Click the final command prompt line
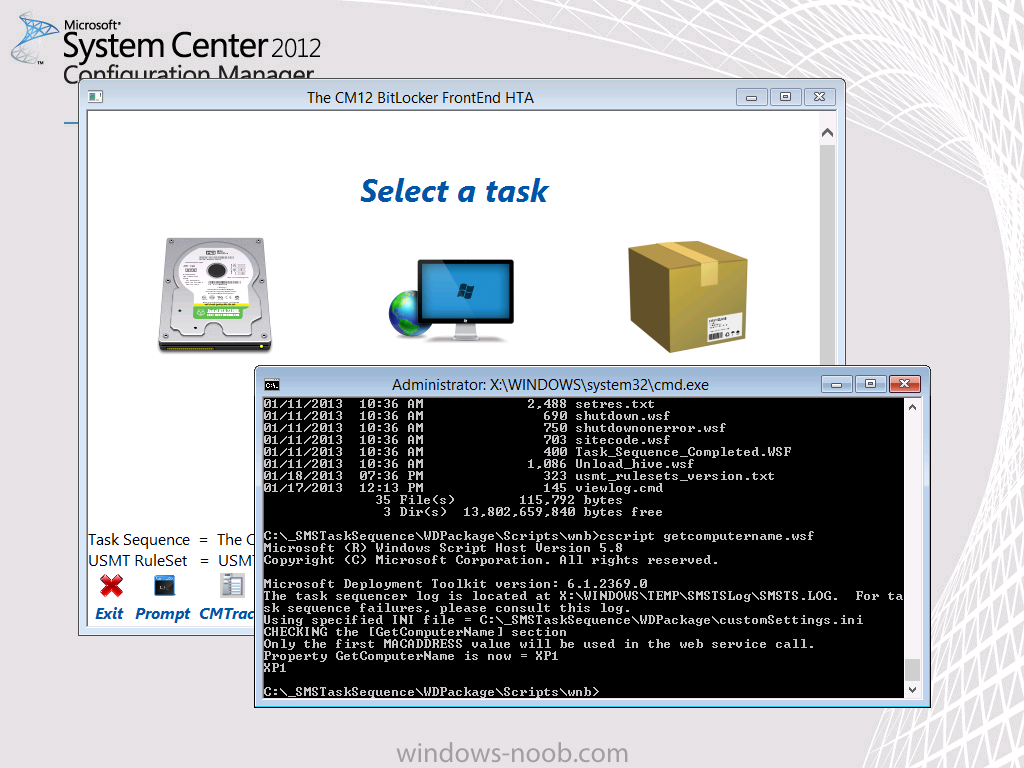1024x768 pixels. pyautogui.click(x=432, y=692)
